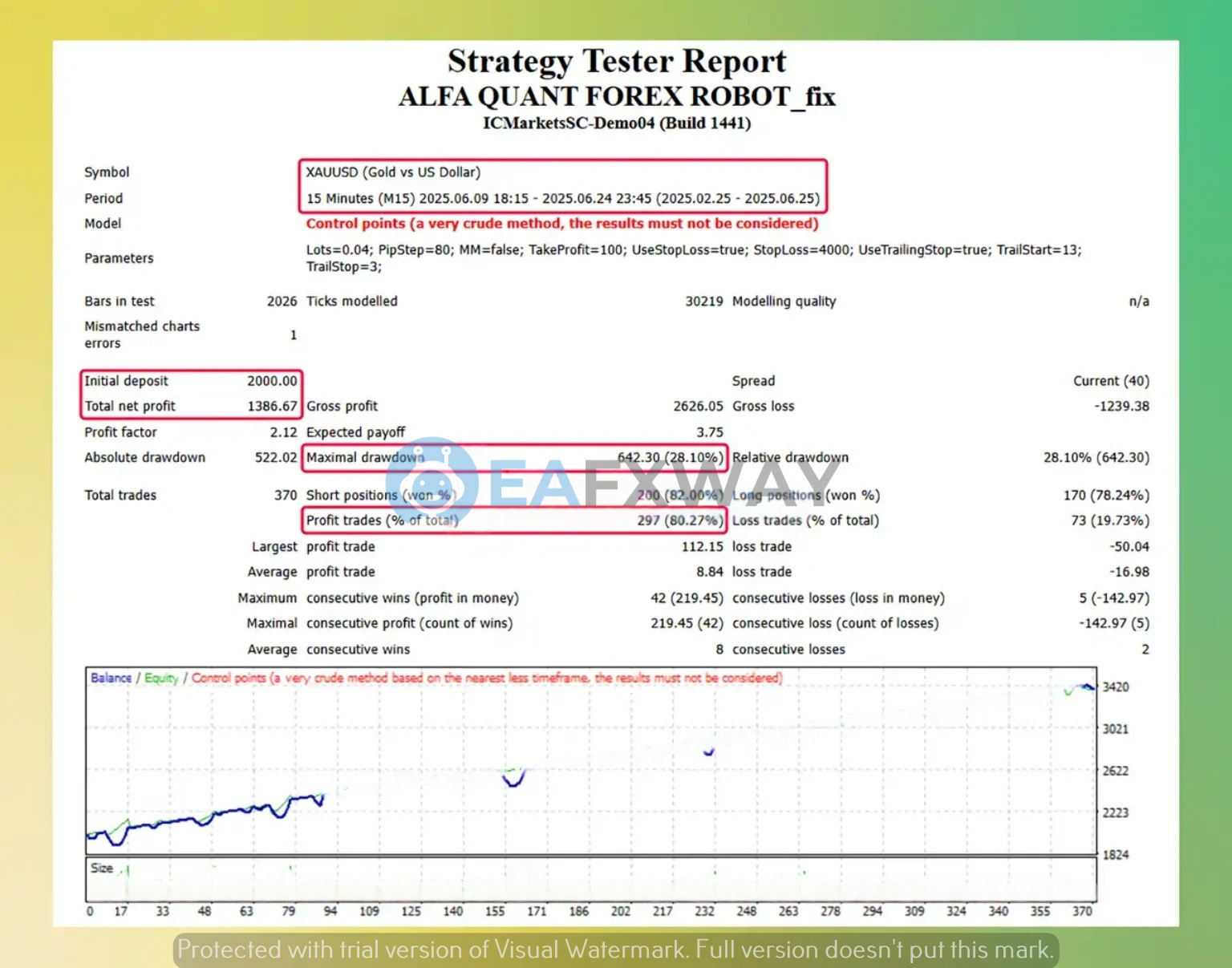Click the XAUUSD (Gold vs US Dollar) symbol value
Viewport: 1232px width, 968px height.
393,172
